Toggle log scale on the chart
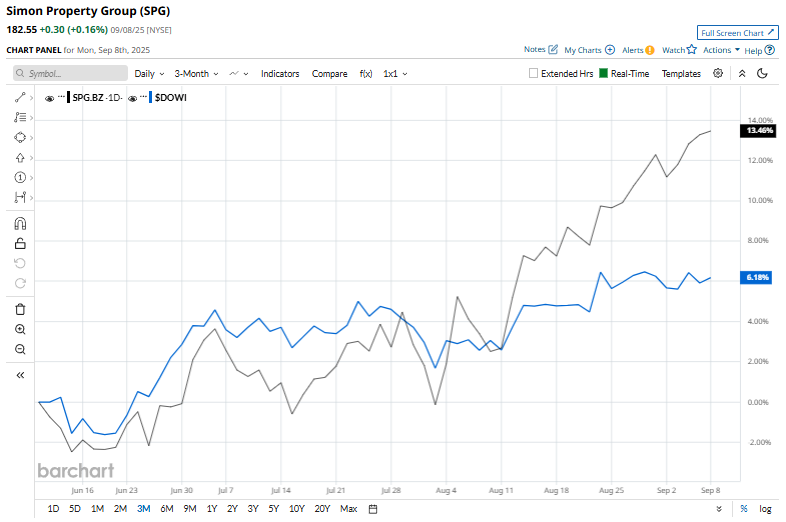Screen dimensions: 786x522 coord(765,508)
